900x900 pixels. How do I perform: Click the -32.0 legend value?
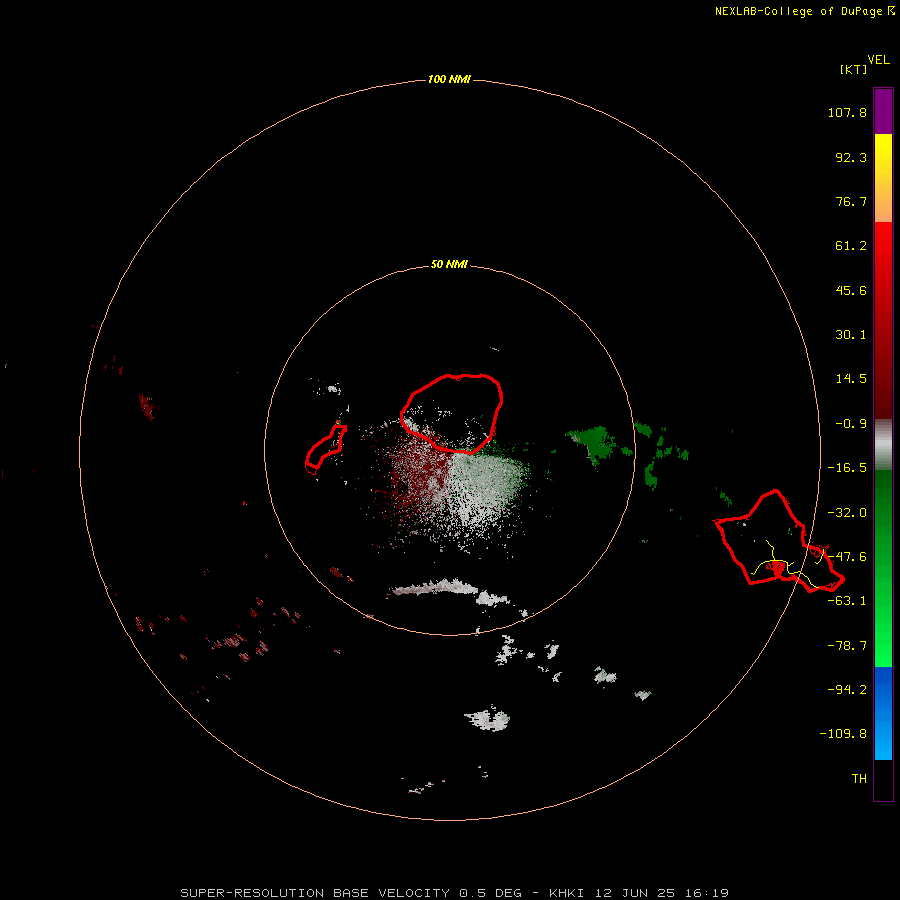pos(847,513)
